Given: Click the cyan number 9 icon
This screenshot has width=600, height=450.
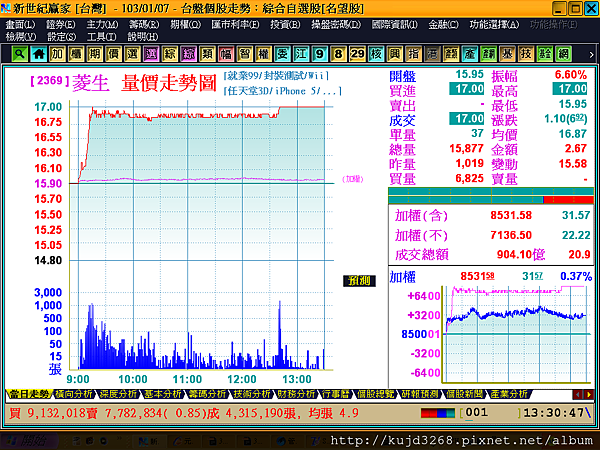Looking at the screenshot, I should pos(320,54).
